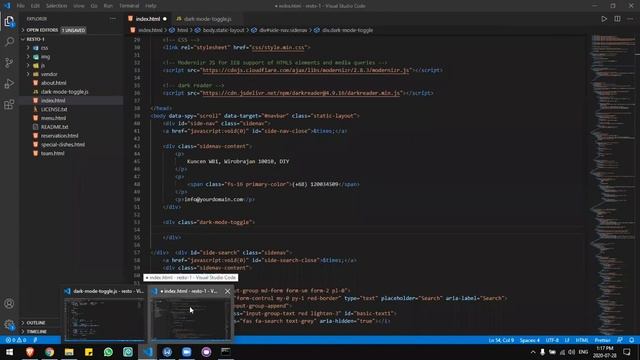Click Prettier in the status bar

click(602, 340)
